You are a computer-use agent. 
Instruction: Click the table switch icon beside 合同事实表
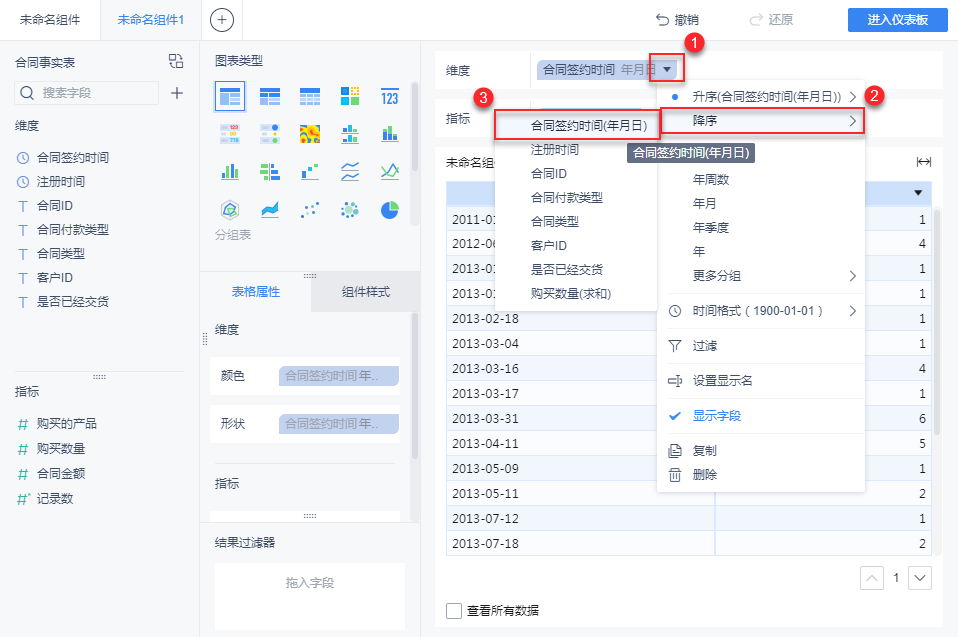[176, 61]
